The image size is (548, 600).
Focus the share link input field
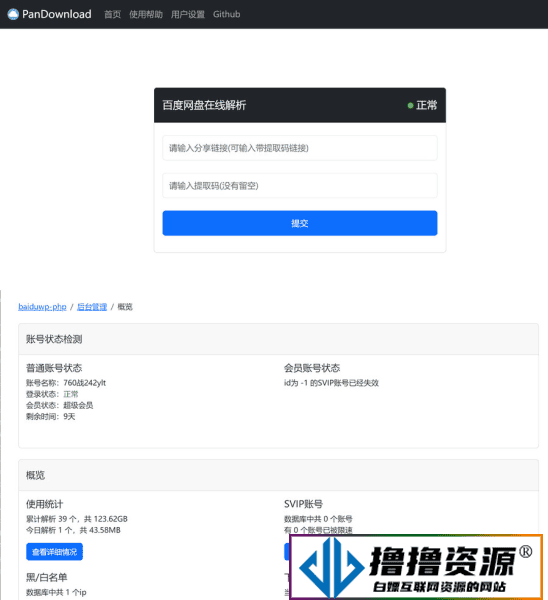click(300, 148)
